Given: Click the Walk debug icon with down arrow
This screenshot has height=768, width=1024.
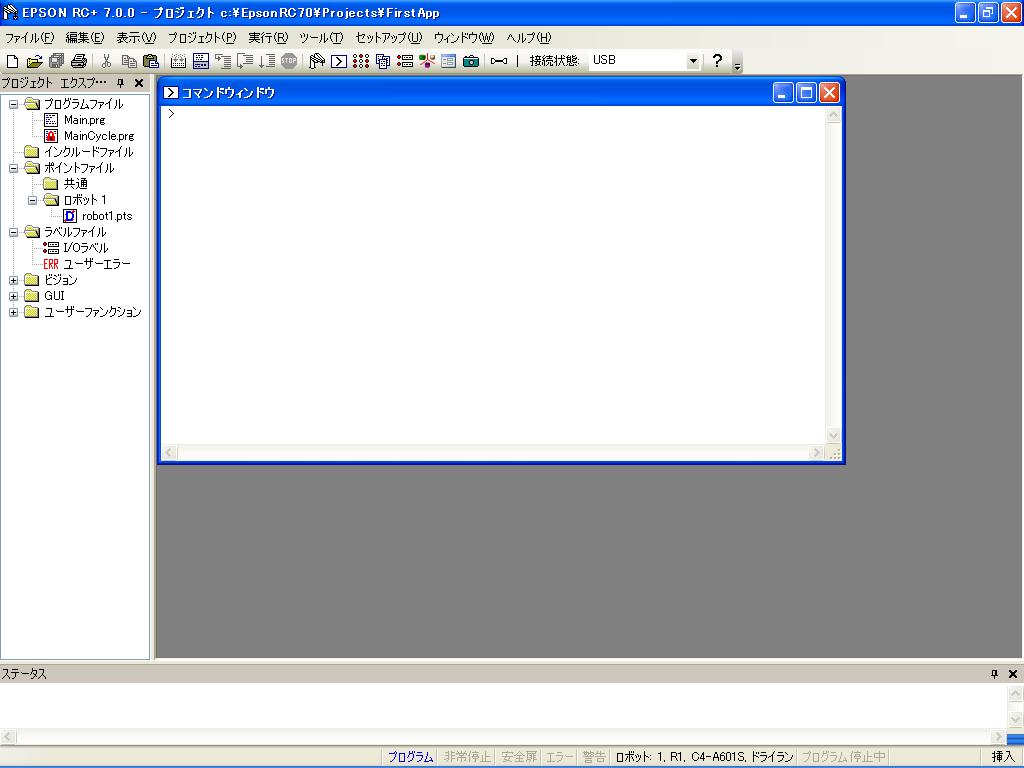Looking at the screenshot, I should click(x=266, y=61).
